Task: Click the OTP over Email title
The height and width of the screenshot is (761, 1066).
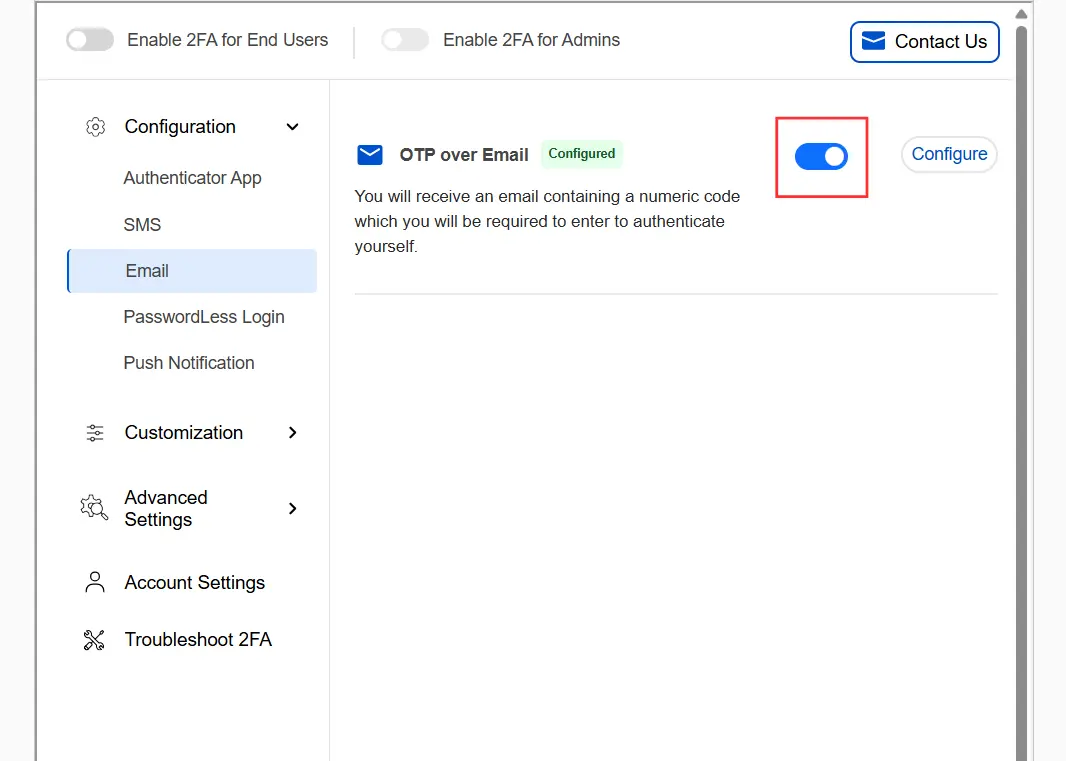Action: click(x=464, y=155)
